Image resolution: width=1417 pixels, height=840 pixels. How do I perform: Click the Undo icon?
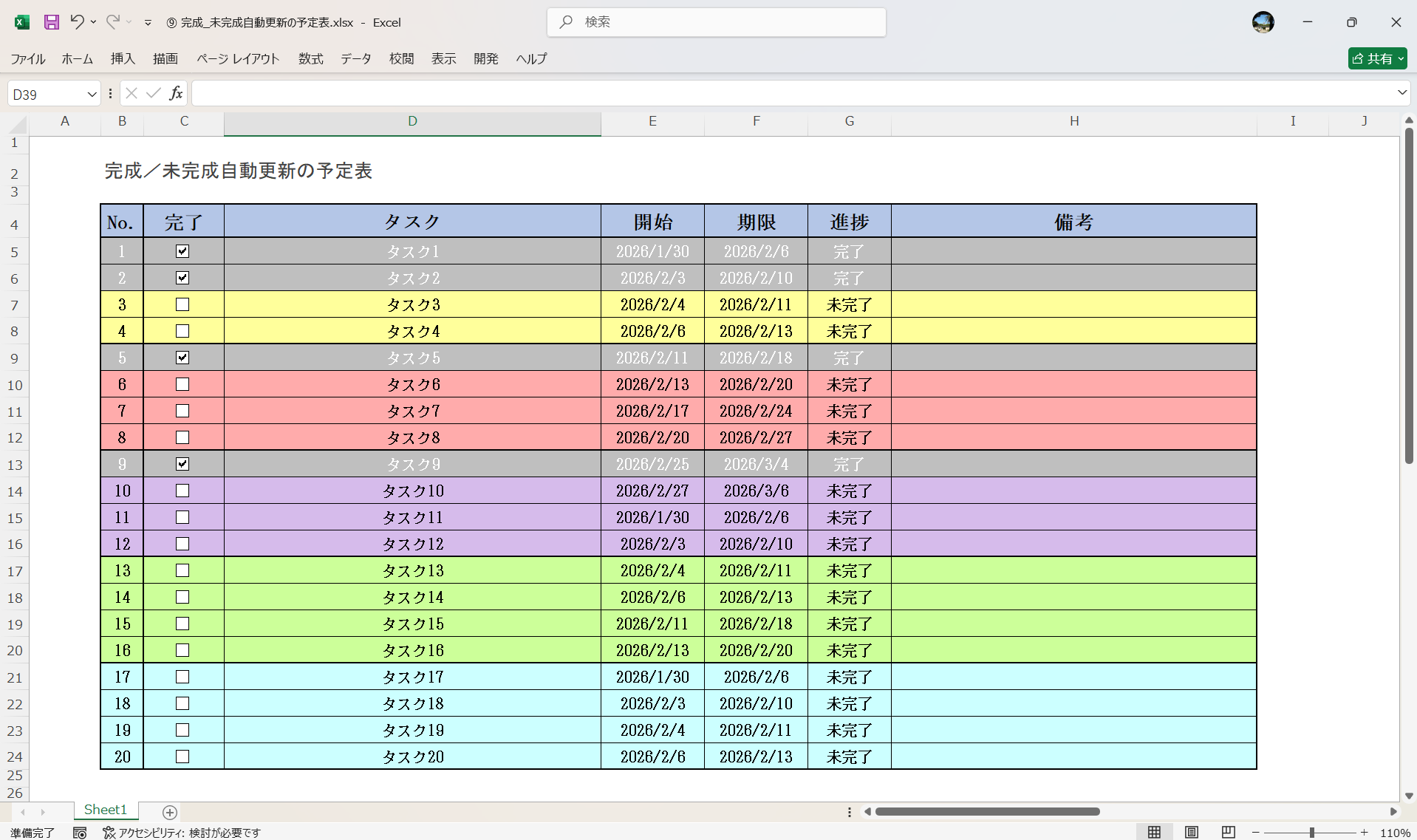point(77,22)
